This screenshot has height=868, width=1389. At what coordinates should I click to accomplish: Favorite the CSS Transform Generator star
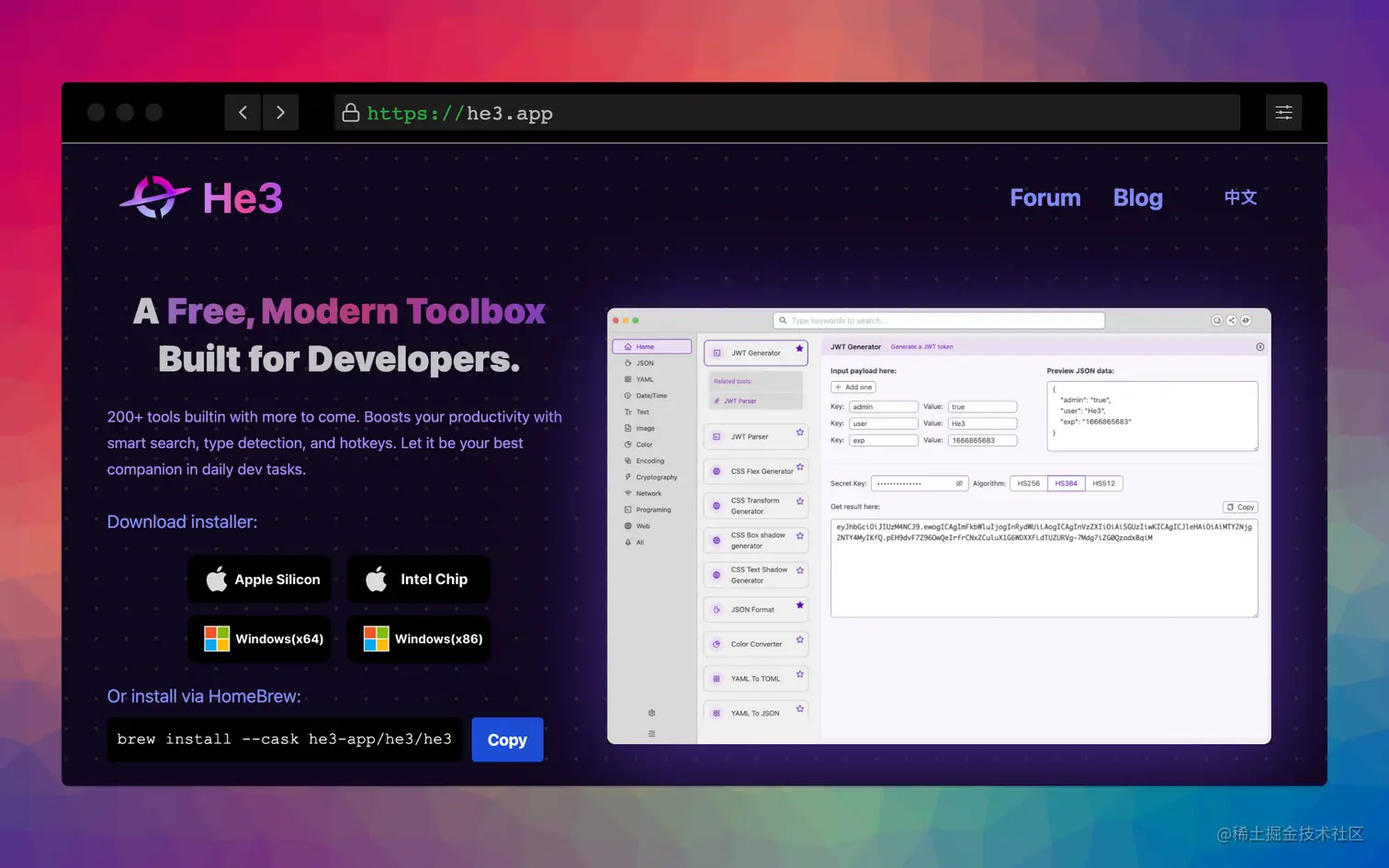tap(799, 501)
